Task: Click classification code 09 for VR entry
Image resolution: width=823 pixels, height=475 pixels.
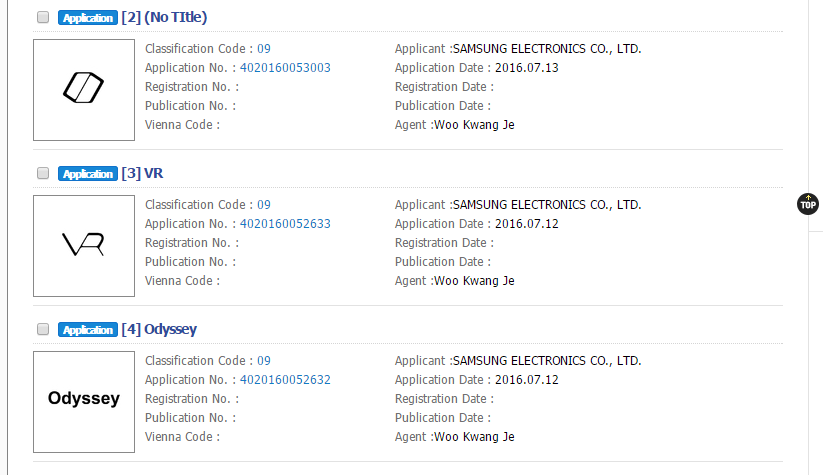Action: (x=263, y=205)
